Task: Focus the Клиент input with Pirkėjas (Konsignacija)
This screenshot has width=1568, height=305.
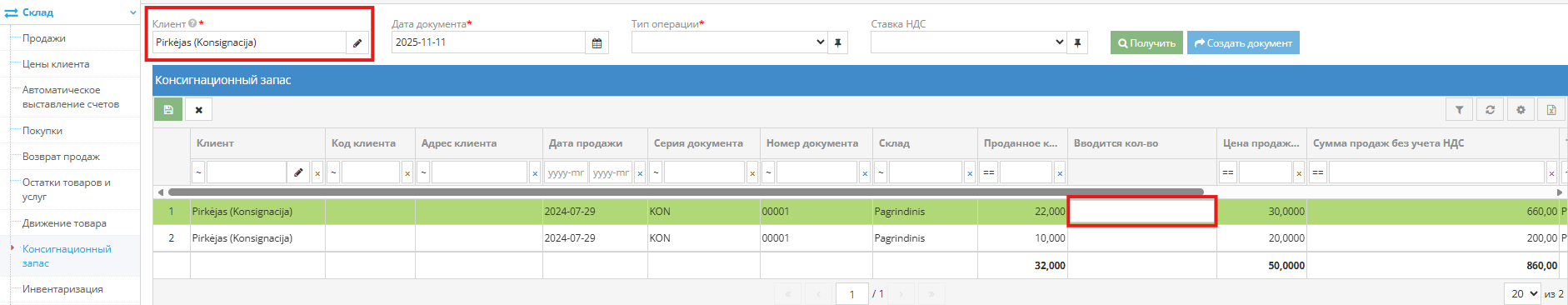Action: click(249, 42)
